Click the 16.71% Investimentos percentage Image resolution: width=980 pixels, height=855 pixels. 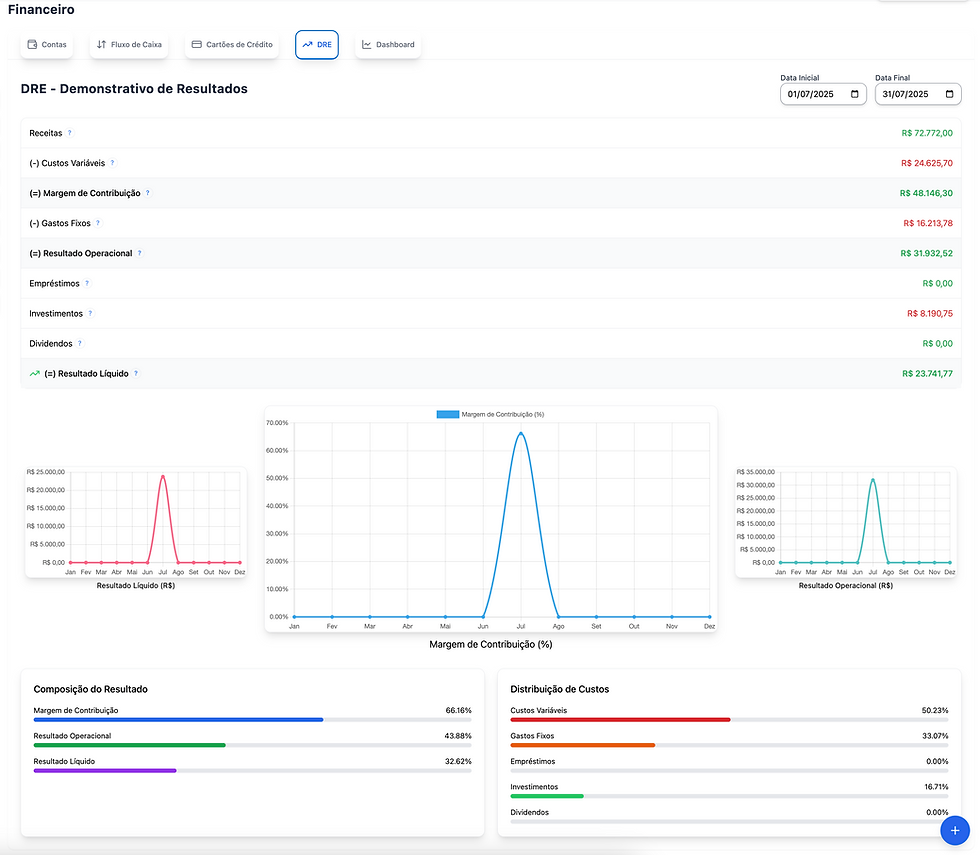(x=936, y=787)
